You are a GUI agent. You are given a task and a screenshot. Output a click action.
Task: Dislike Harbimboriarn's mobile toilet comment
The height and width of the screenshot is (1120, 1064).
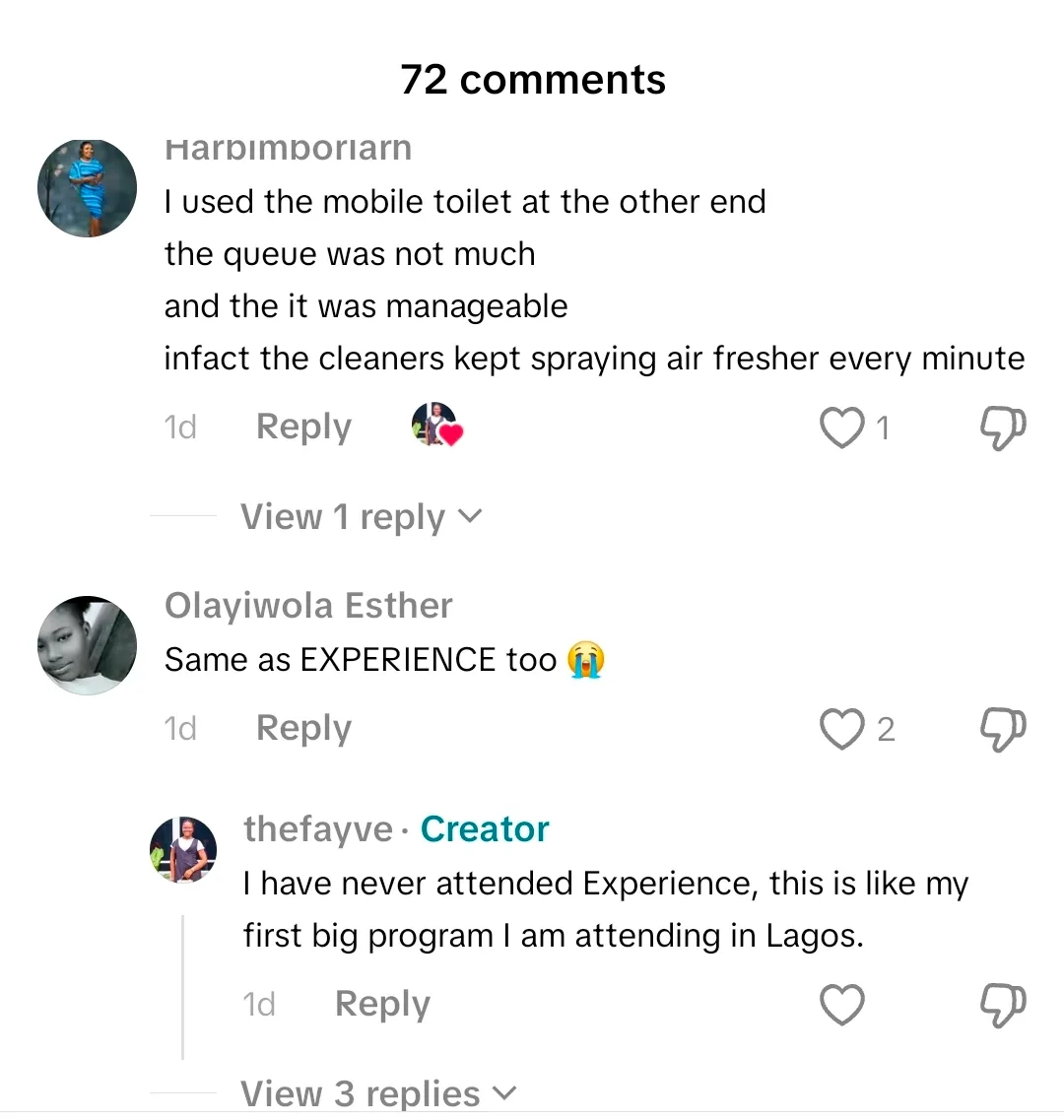(x=1003, y=428)
